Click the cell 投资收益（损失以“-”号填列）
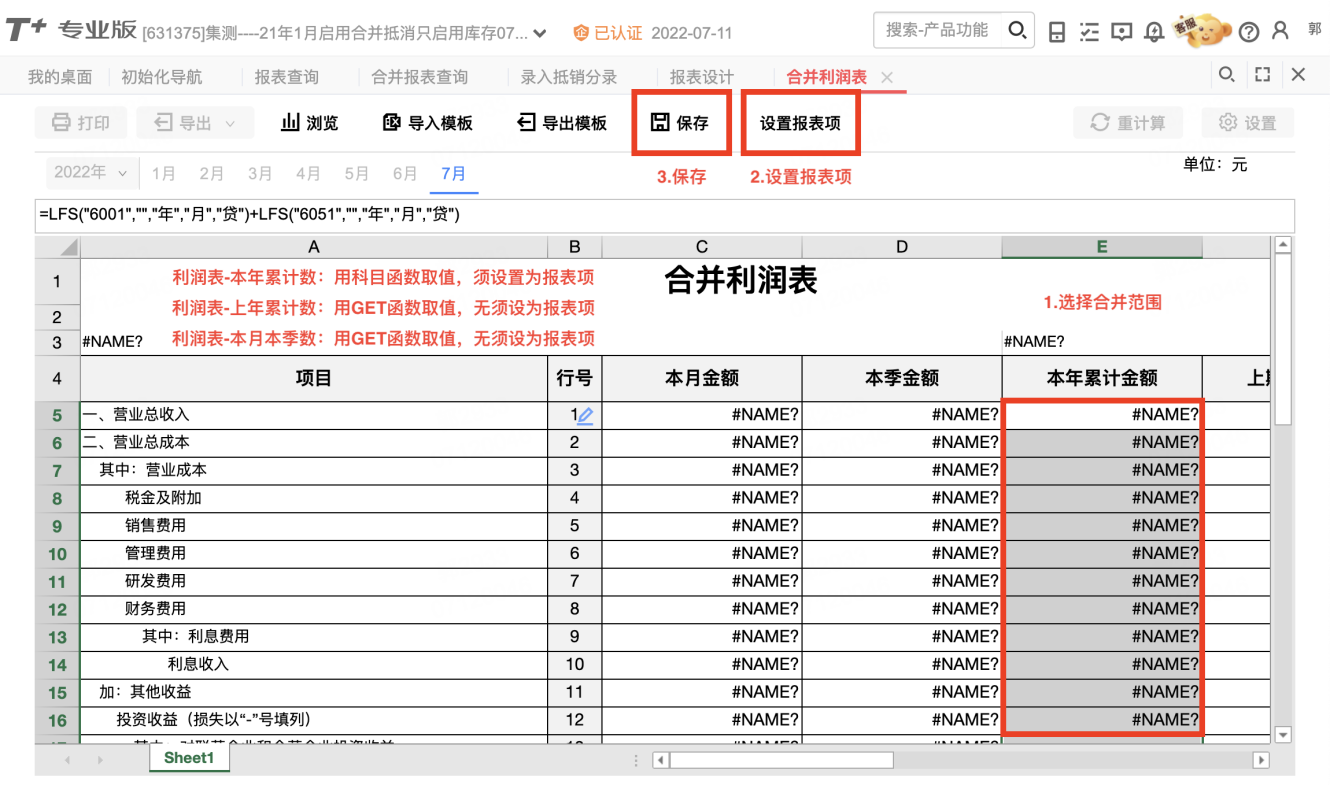This screenshot has width=1330, height=785. point(314,720)
